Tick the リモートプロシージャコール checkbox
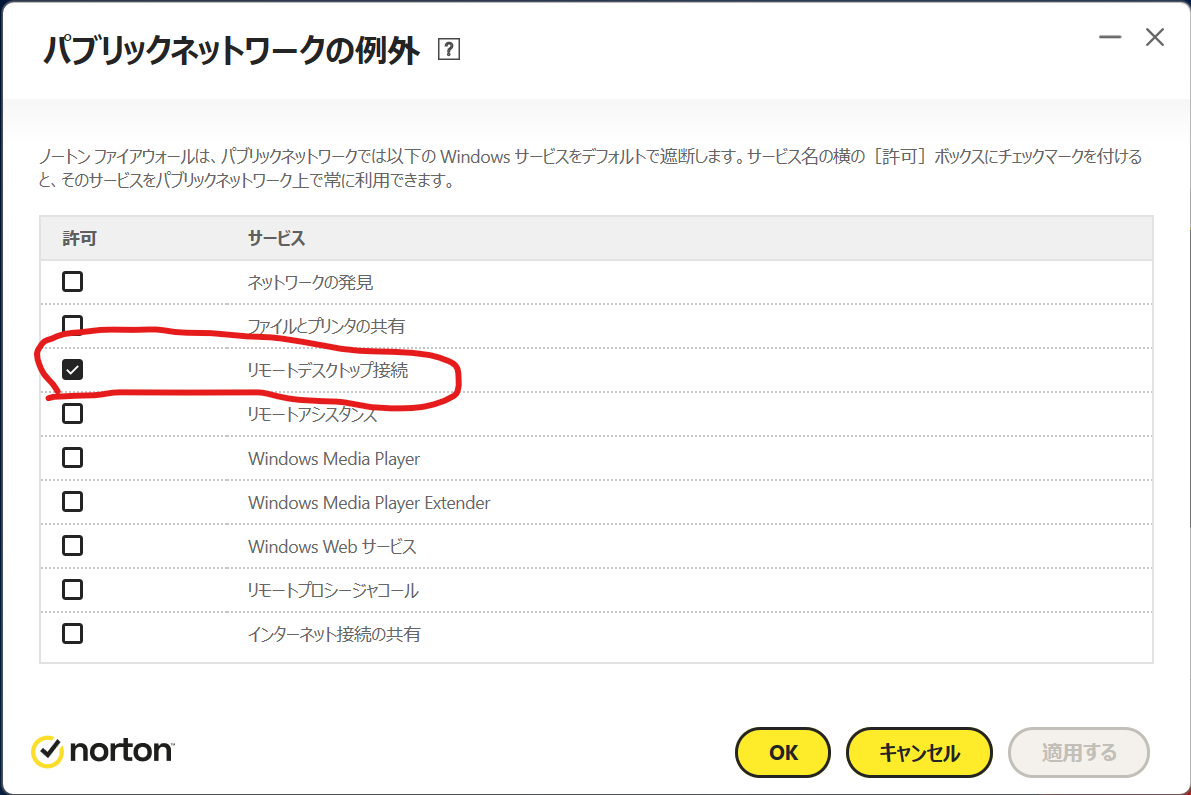The width and height of the screenshot is (1191, 795). pos(72,590)
